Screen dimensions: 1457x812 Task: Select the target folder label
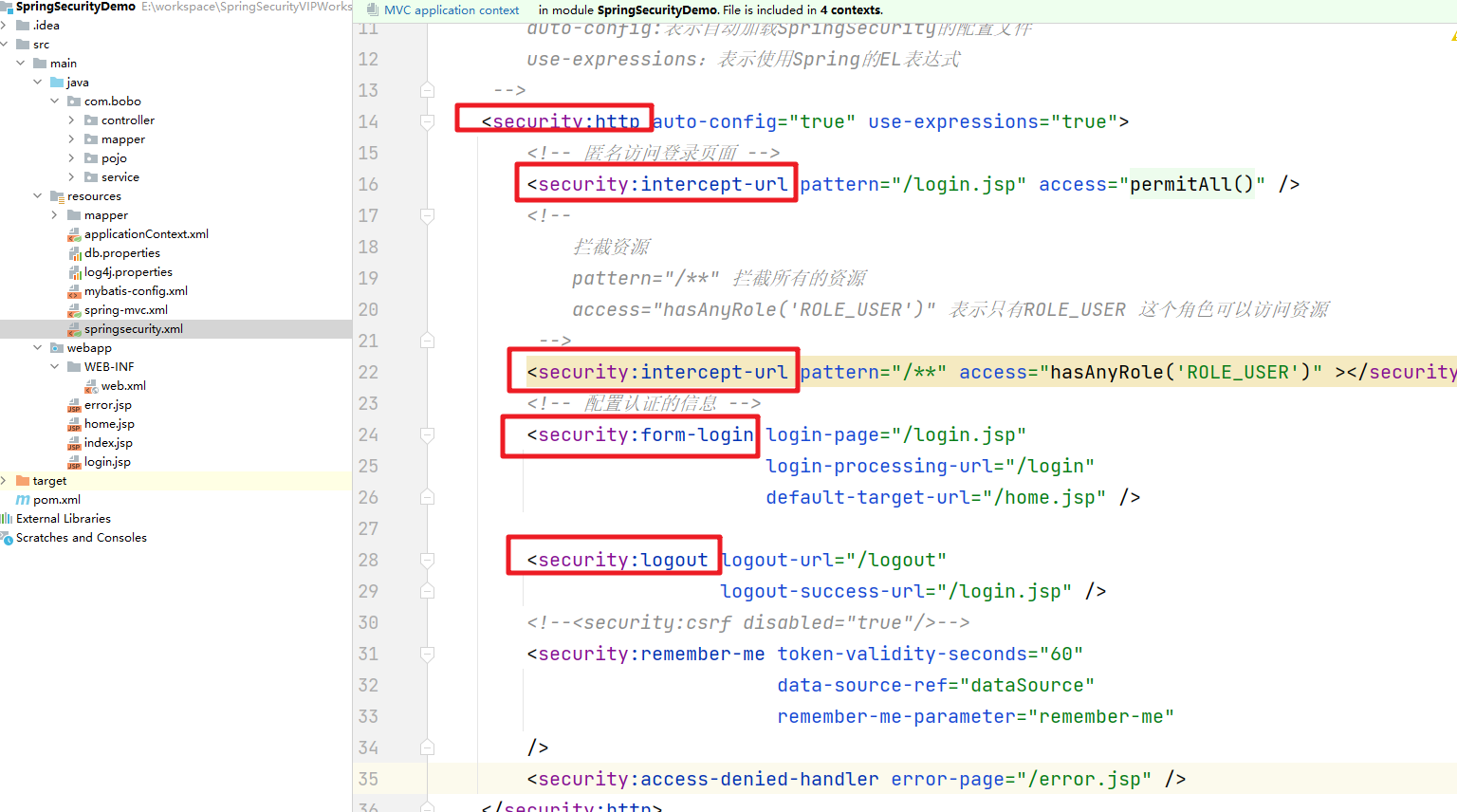pyautogui.click(x=49, y=481)
